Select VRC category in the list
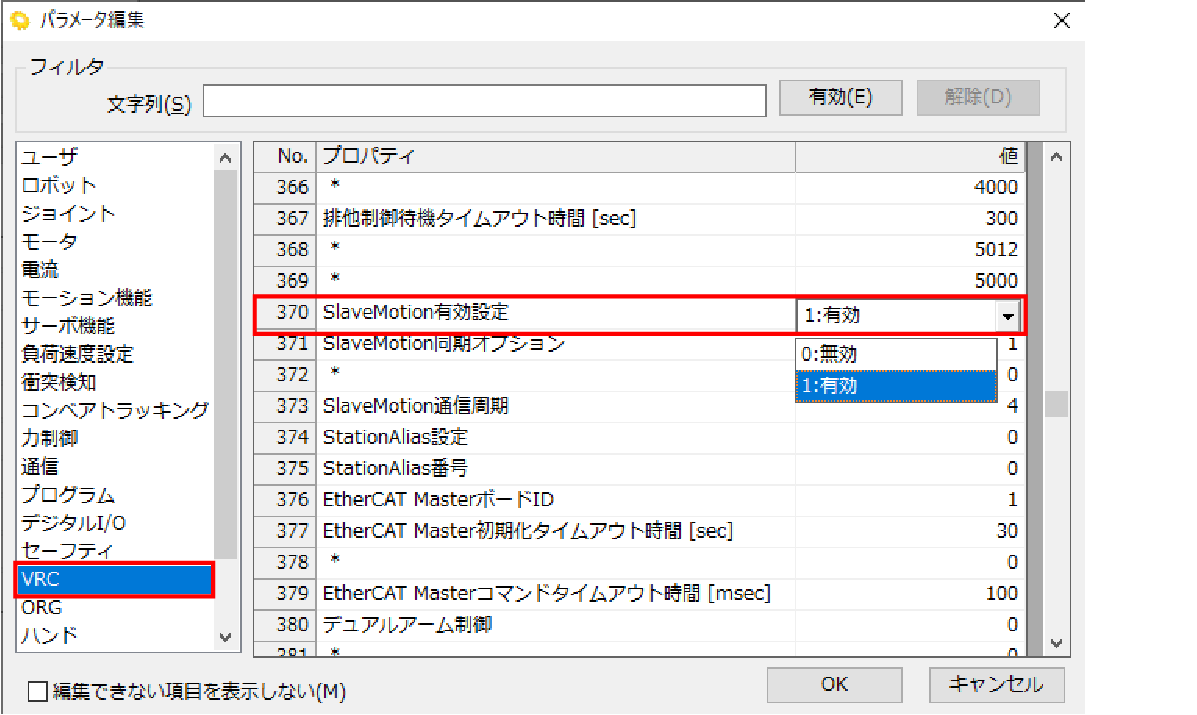This screenshot has height=715, width=1197. 114,580
